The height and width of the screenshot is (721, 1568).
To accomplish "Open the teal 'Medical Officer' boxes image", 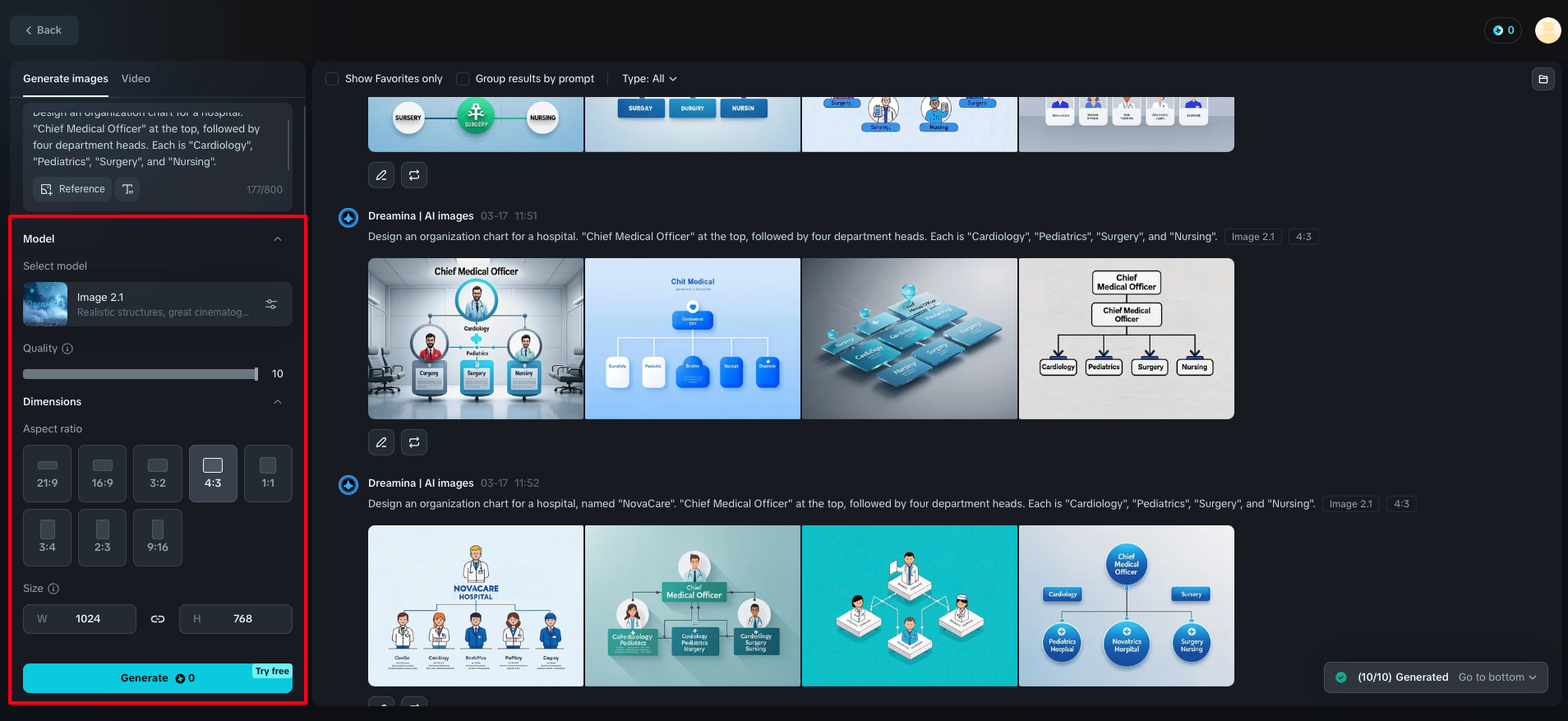I will point(693,606).
